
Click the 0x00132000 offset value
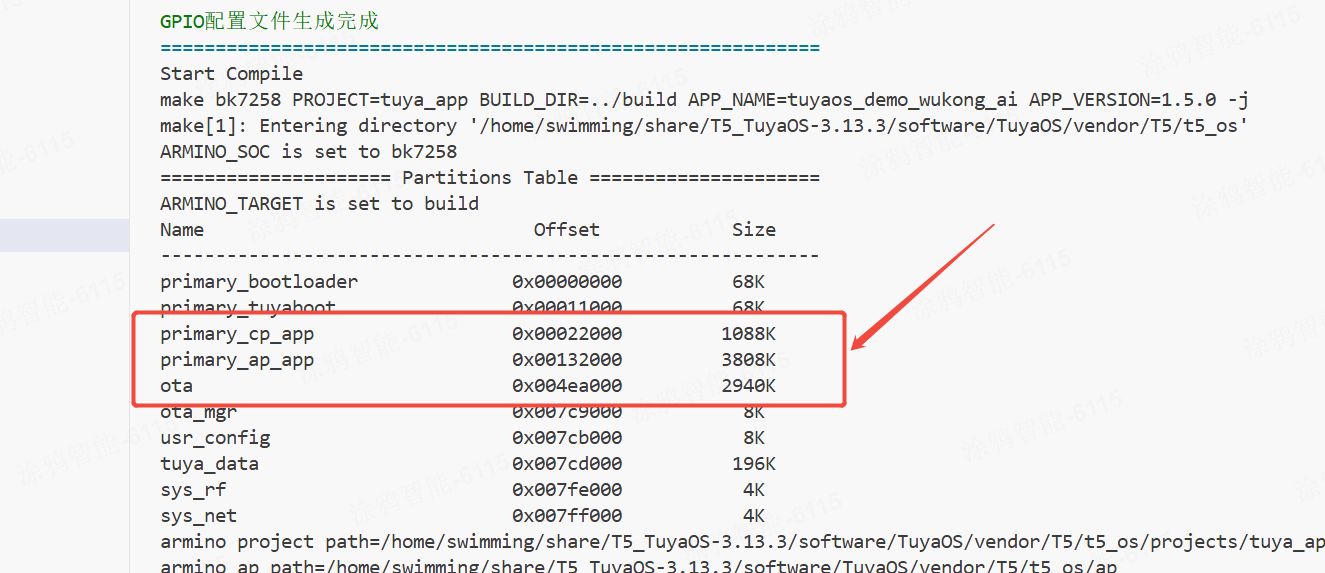pyautogui.click(x=566, y=360)
